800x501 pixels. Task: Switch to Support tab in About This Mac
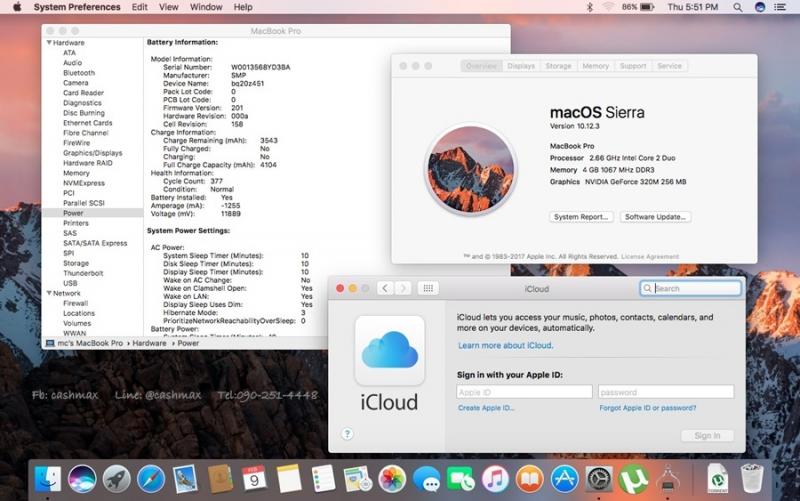pyautogui.click(x=633, y=66)
